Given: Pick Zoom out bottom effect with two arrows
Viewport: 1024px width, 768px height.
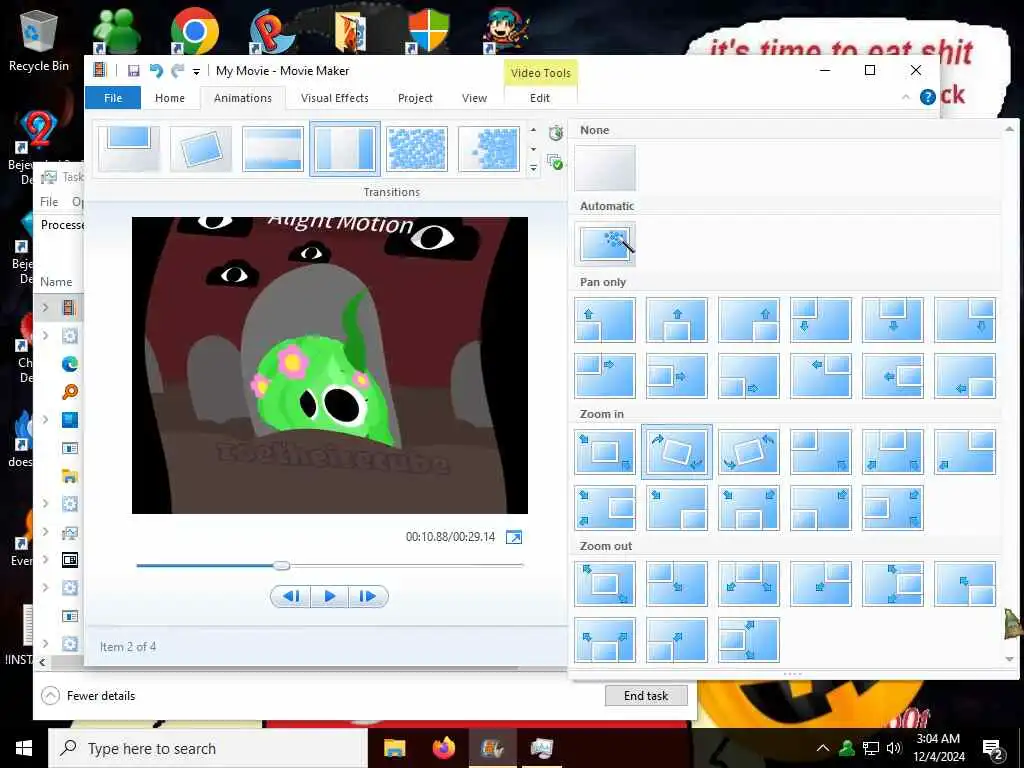Looking at the screenshot, I should click(605, 640).
